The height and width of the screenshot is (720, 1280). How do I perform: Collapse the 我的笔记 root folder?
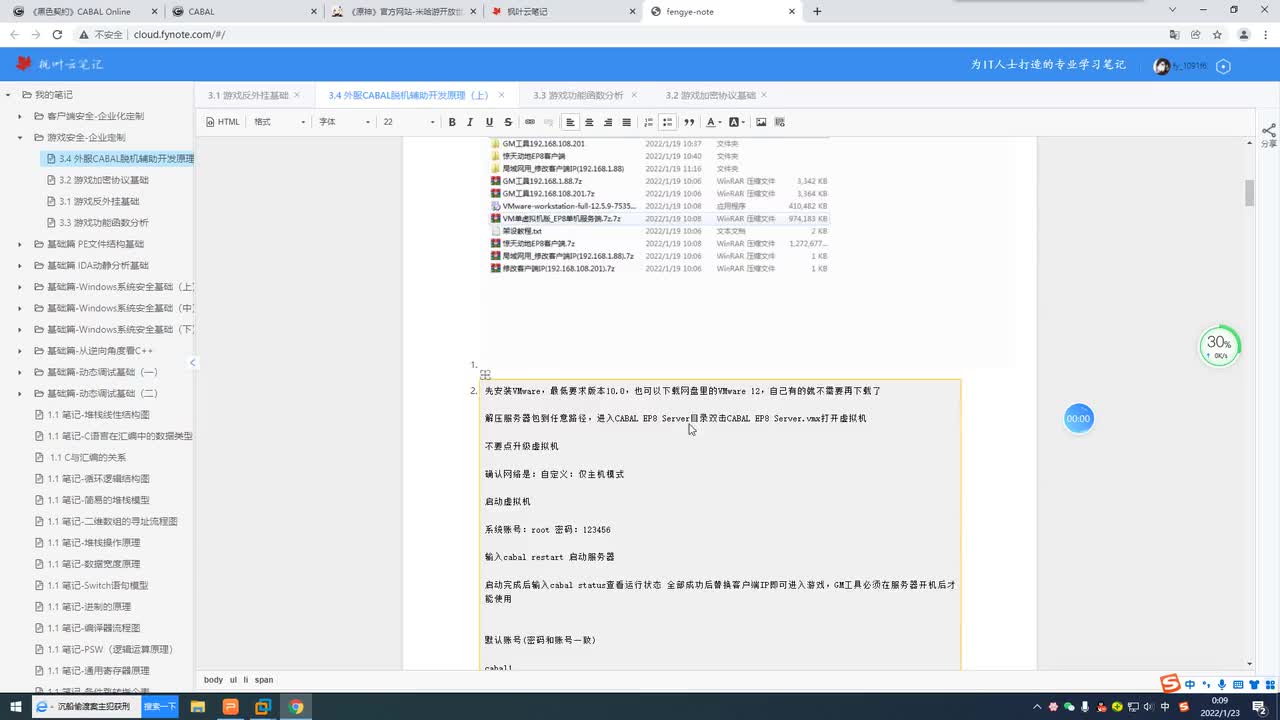coord(9,95)
